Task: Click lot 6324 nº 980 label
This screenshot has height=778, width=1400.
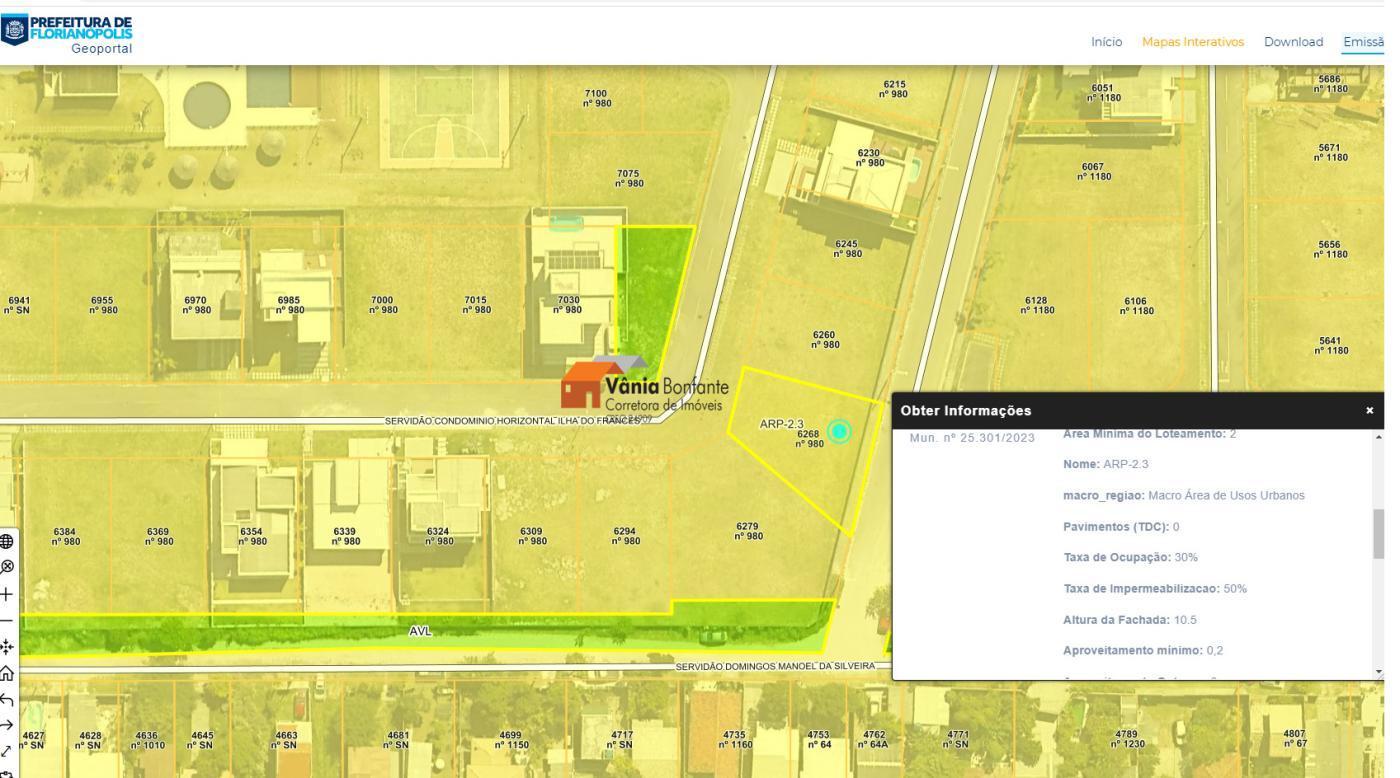Action: (x=439, y=536)
